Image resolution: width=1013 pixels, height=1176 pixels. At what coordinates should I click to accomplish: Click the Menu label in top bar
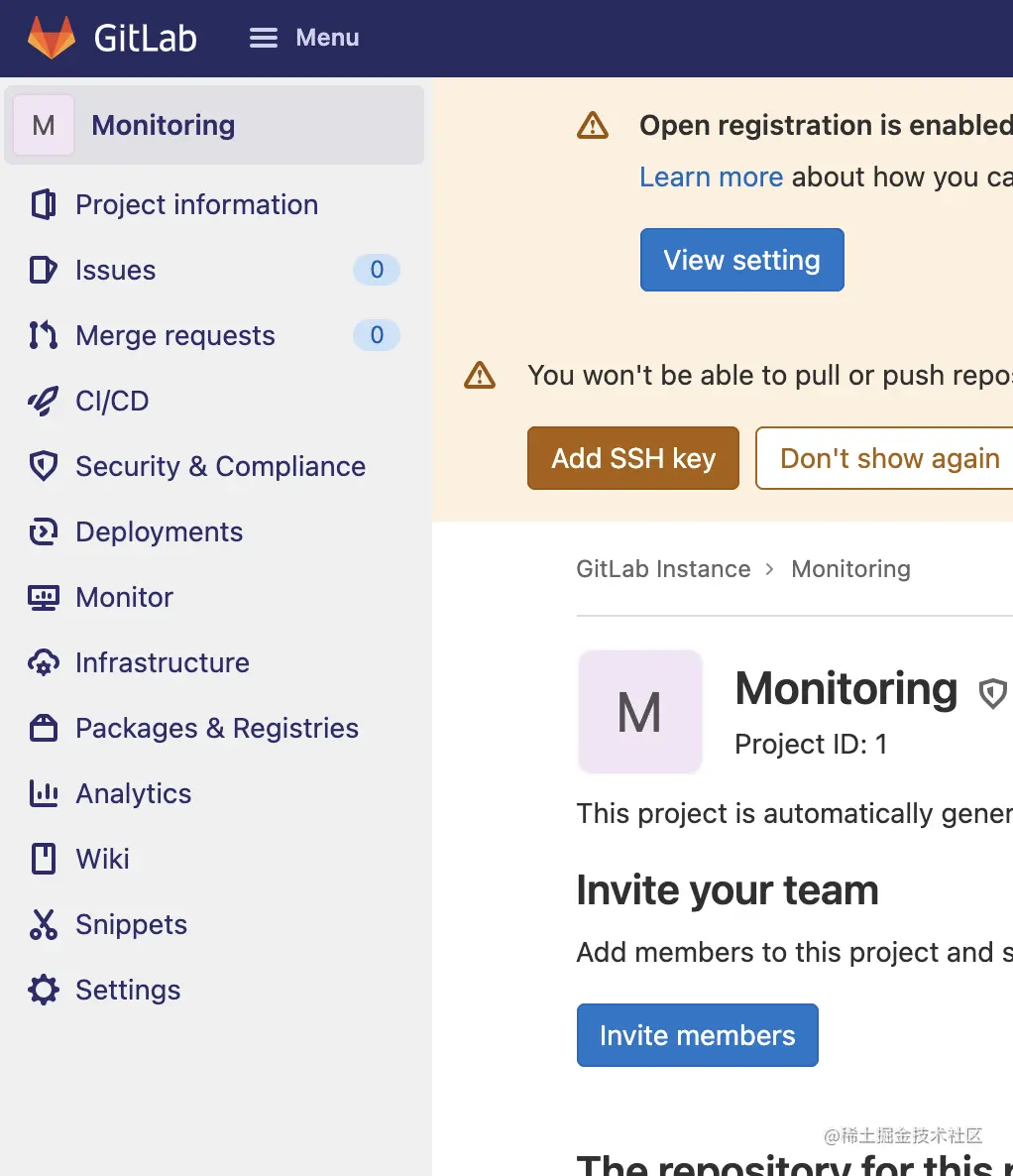point(328,38)
